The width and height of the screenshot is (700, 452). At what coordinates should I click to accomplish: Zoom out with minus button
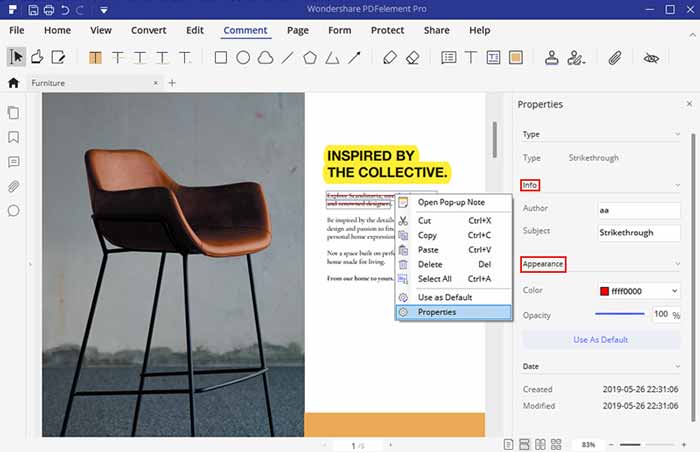(x=611, y=445)
